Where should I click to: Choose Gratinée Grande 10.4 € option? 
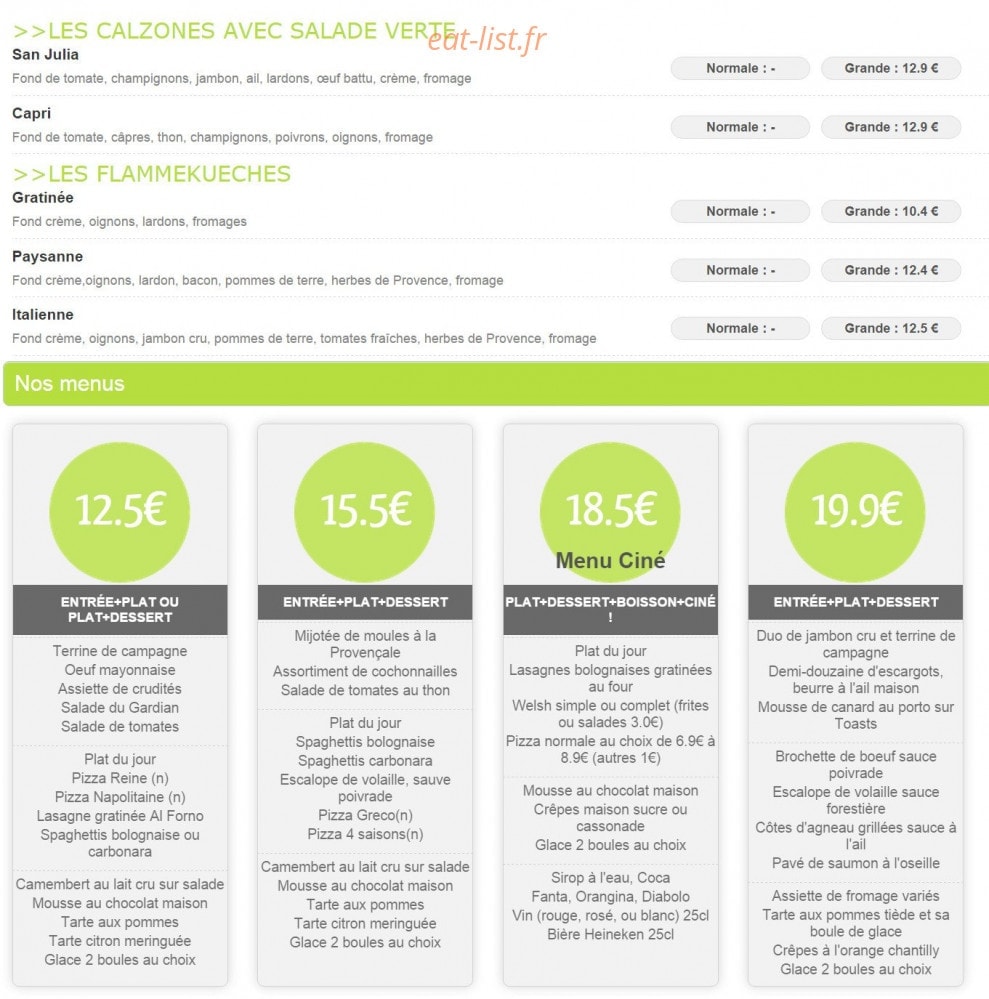click(x=891, y=211)
